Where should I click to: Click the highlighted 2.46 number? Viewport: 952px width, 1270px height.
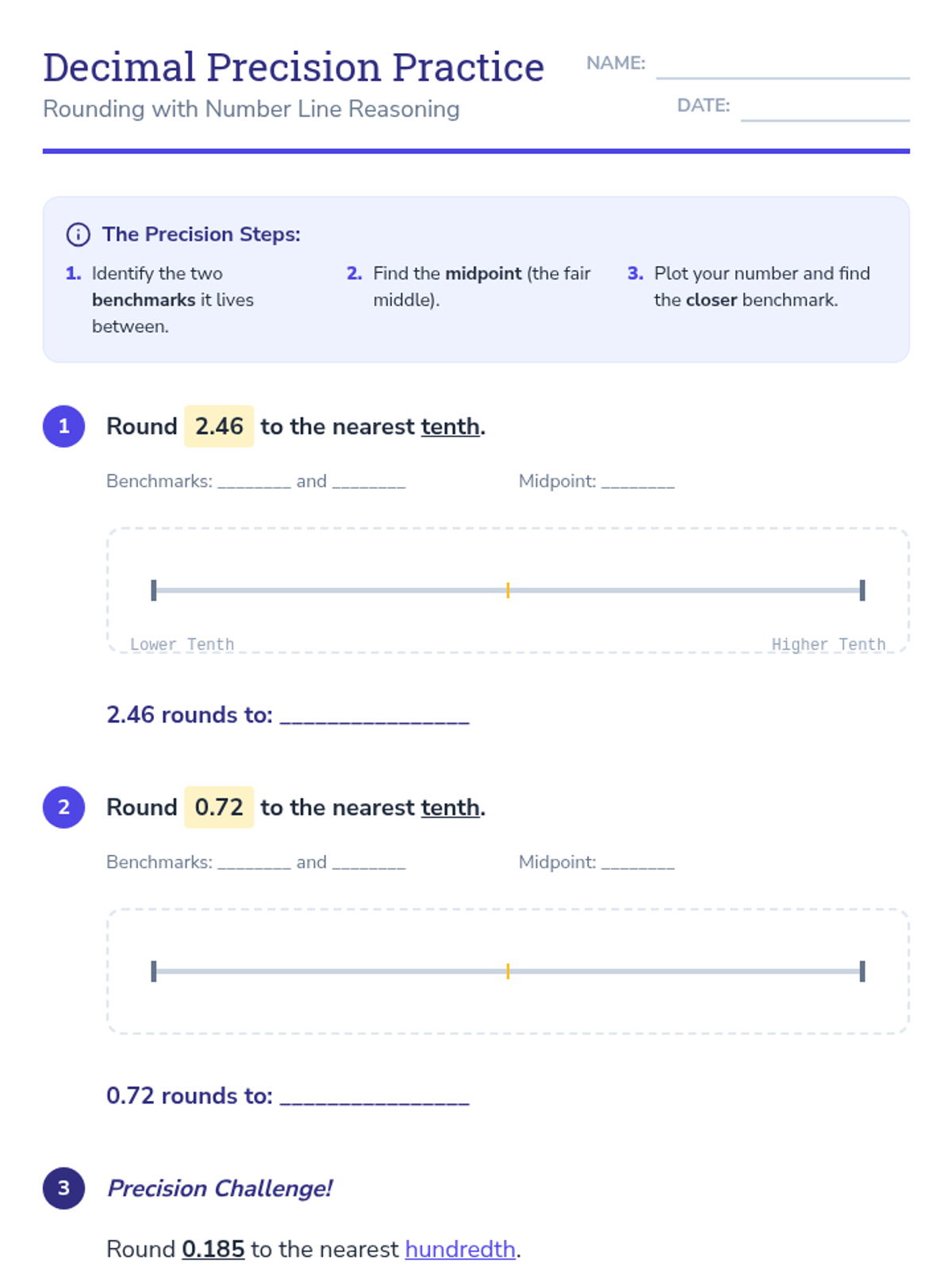(x=219, y=426)
